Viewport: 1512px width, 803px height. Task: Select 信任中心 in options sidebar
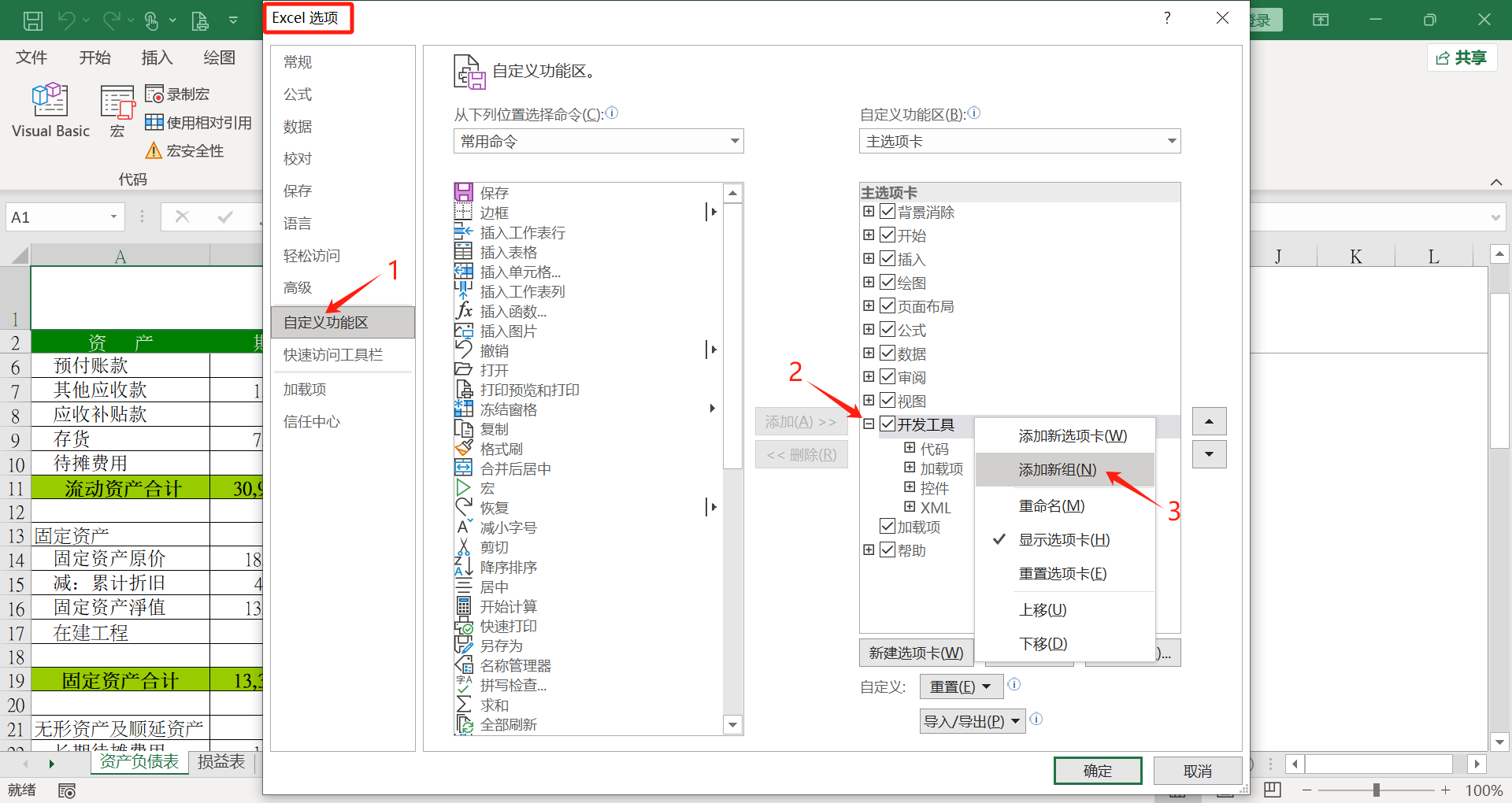click(x=343, y=422)
